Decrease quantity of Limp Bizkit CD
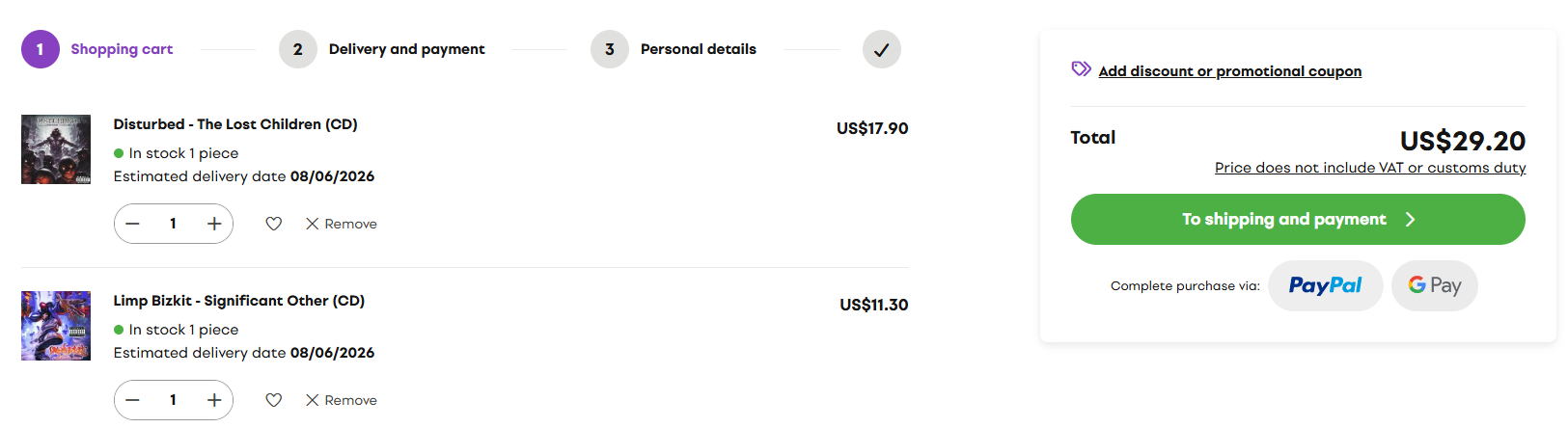The width and height of the screenshot is (1568, 428). coord(133,400)
